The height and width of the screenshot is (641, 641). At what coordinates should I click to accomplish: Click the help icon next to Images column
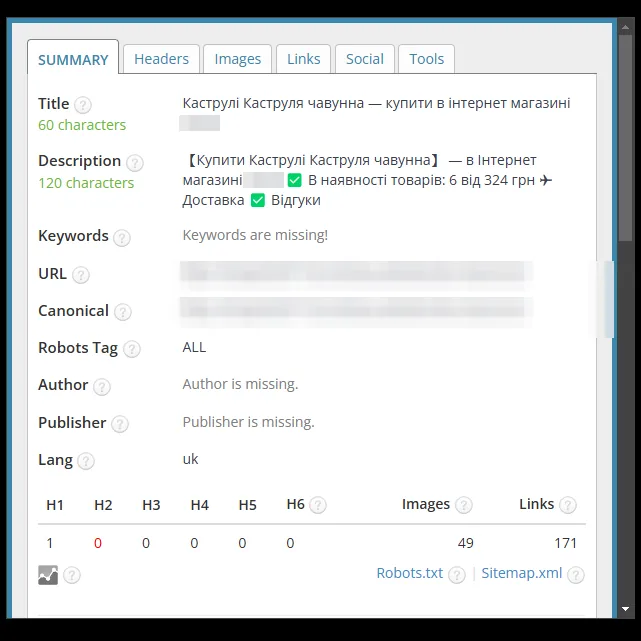pos(464,505)
